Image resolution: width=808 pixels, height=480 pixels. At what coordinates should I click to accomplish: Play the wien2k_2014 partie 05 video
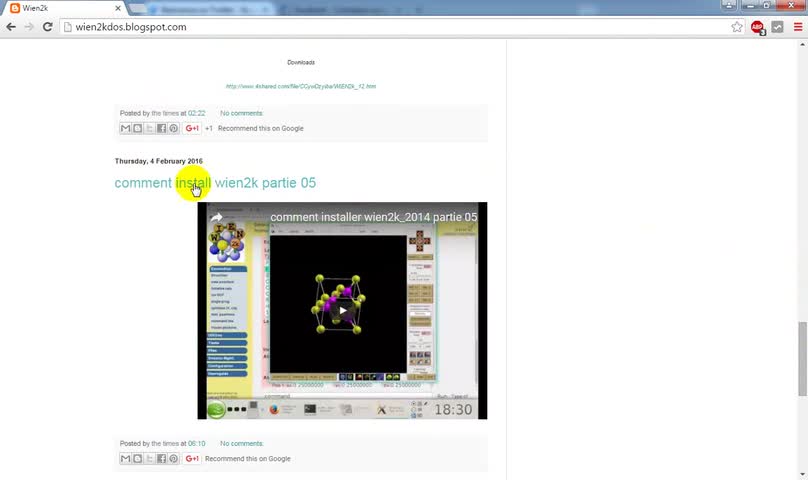(x=342, y=310)
